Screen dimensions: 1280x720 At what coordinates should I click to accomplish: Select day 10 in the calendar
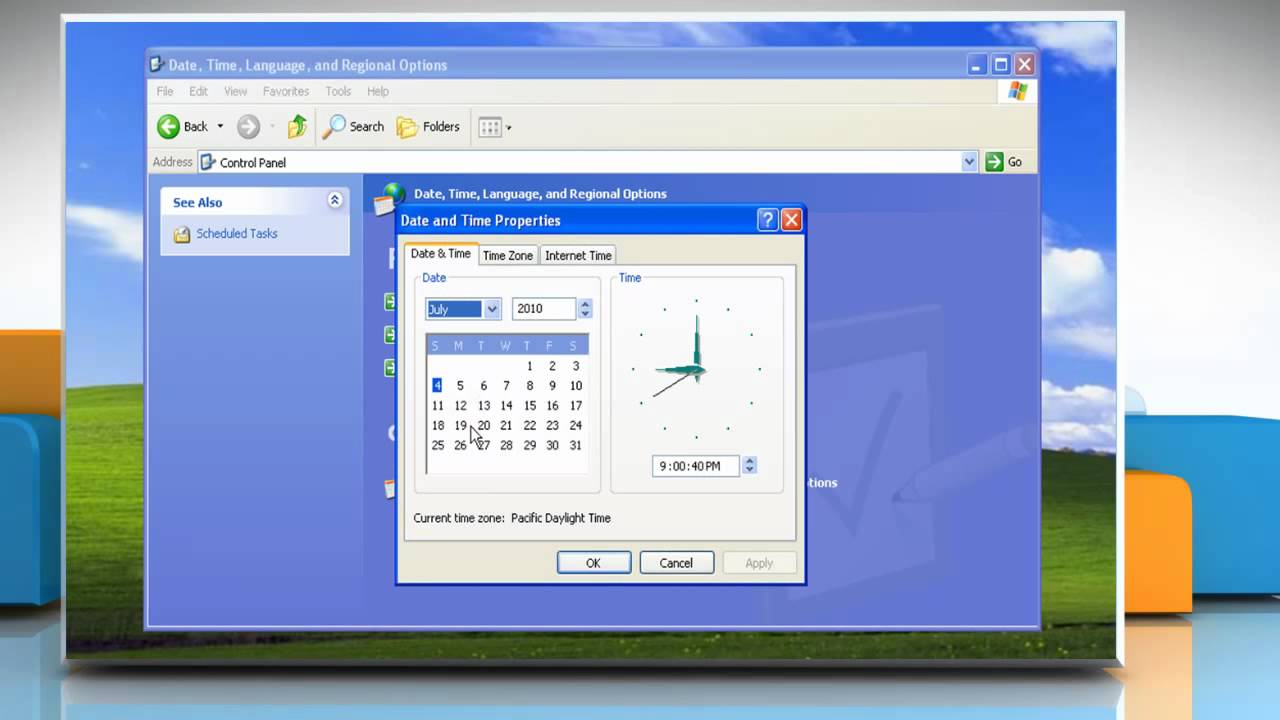(576, 386)
